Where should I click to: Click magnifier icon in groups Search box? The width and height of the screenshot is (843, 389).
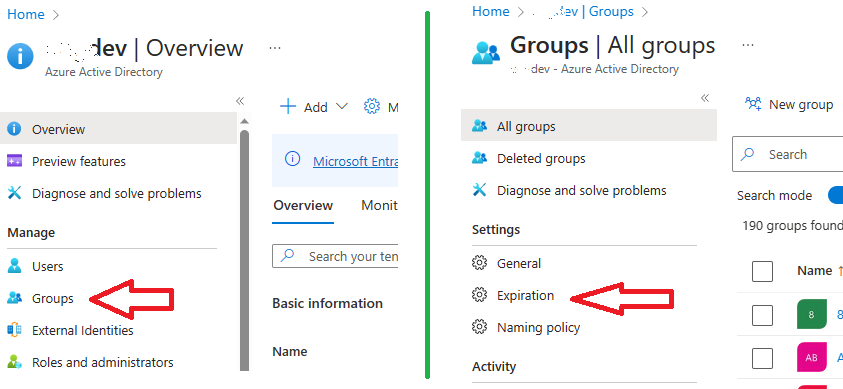748,155
